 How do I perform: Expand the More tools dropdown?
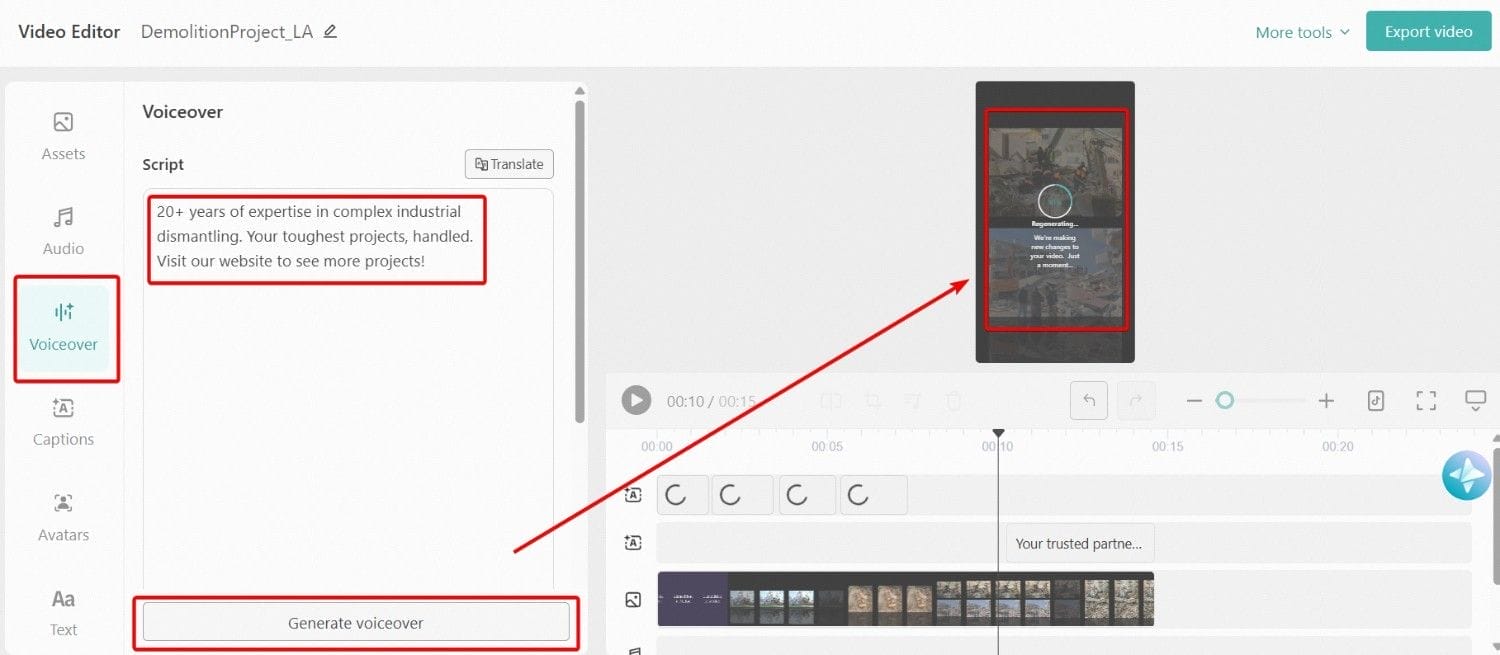pyautogui.click(x=1302, y=32)
